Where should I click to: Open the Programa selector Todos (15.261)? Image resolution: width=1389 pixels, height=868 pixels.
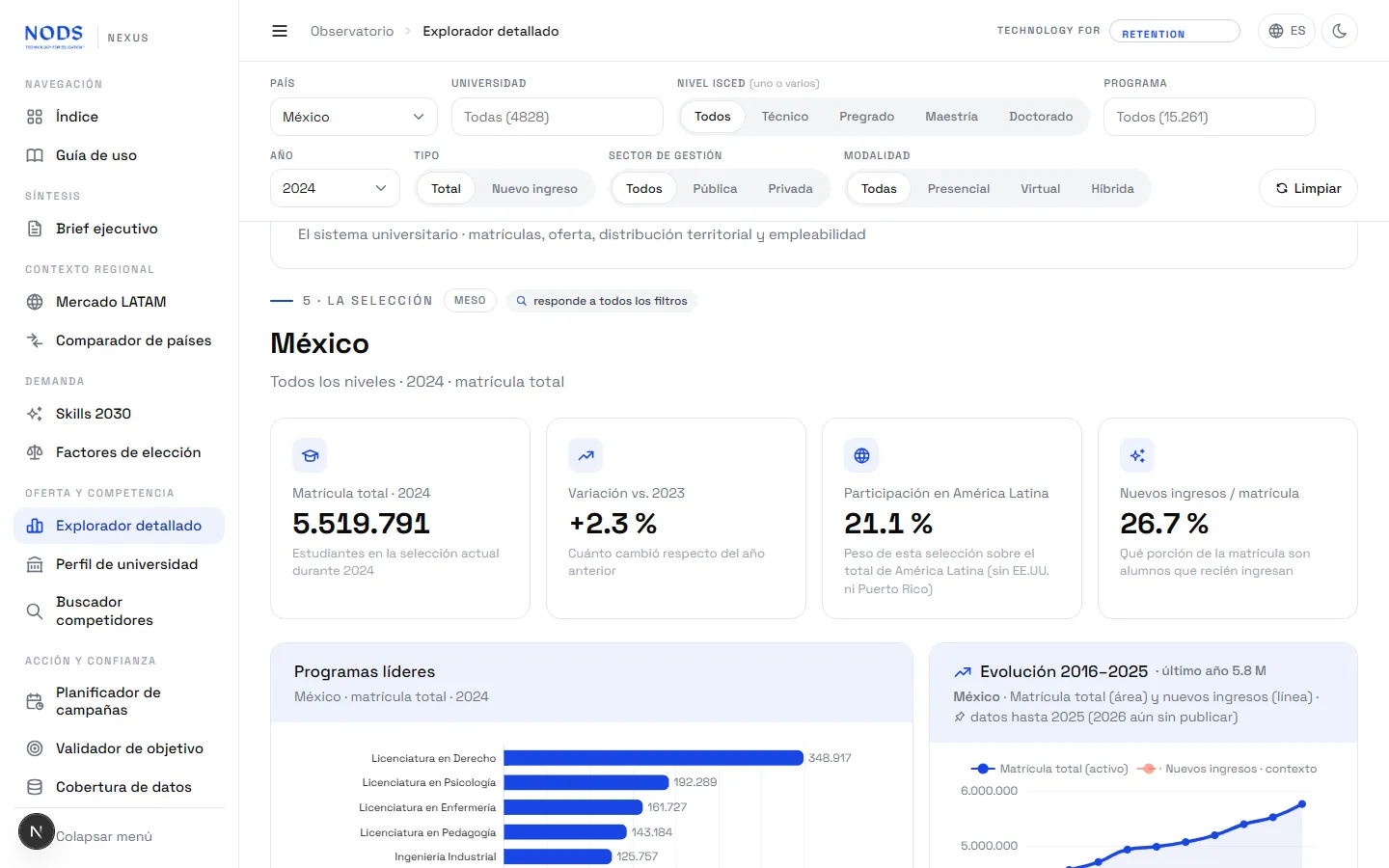(1210, 117)
